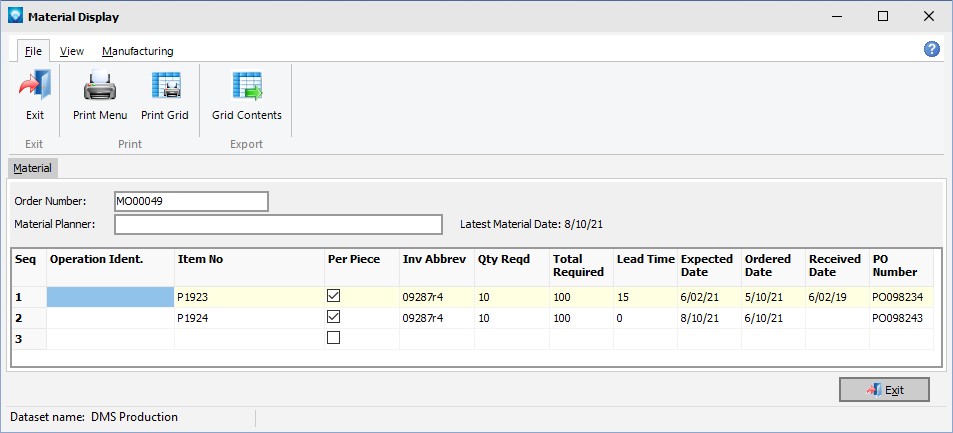Click the Order Number input field
This screenshot has width=953, height=433.
tap(191, 201)
